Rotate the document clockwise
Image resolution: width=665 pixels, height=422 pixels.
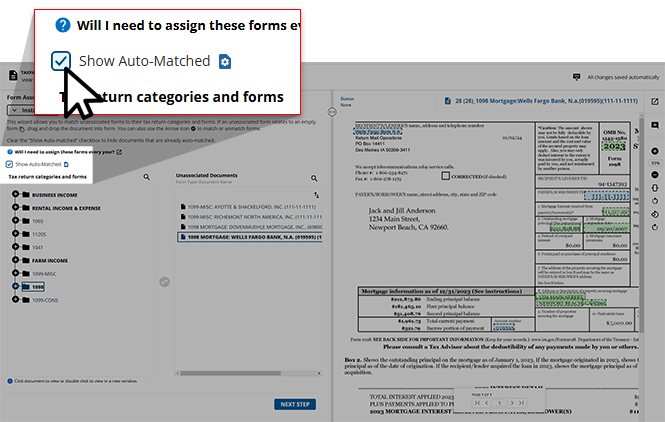(655, 227)
